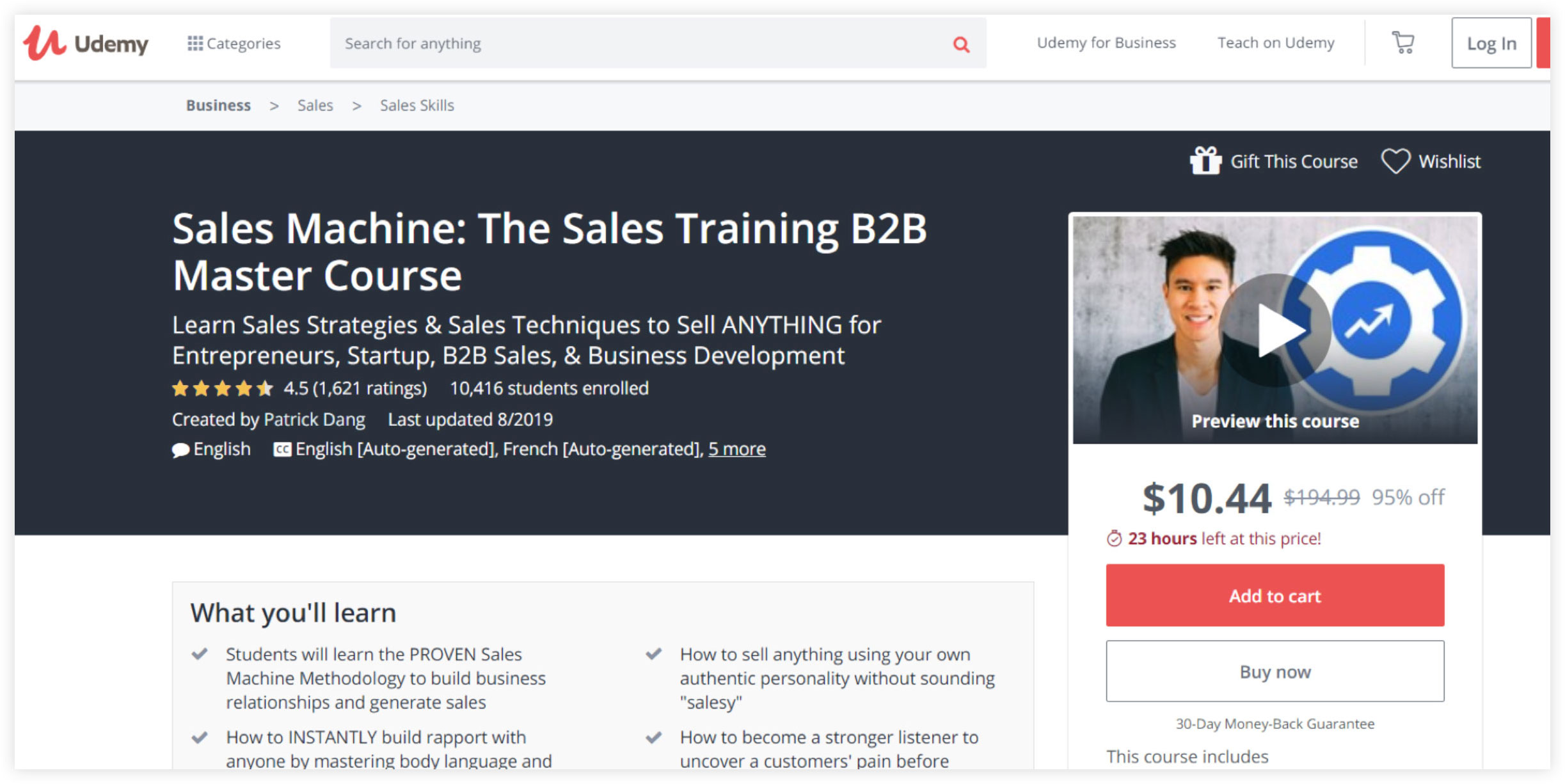Click the This course includes heading
This screenshot has height=784, width=1565.
1188,757
